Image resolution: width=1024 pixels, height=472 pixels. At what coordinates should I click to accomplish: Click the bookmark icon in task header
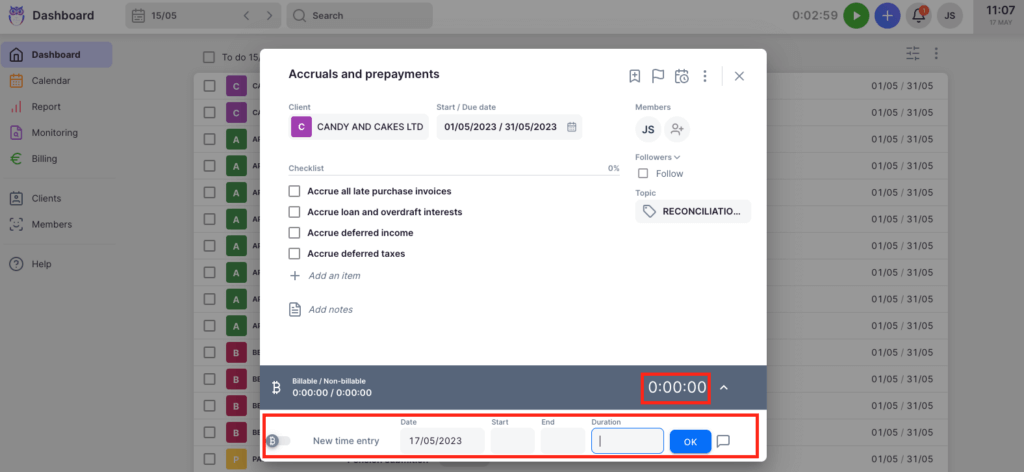[634, 76]
